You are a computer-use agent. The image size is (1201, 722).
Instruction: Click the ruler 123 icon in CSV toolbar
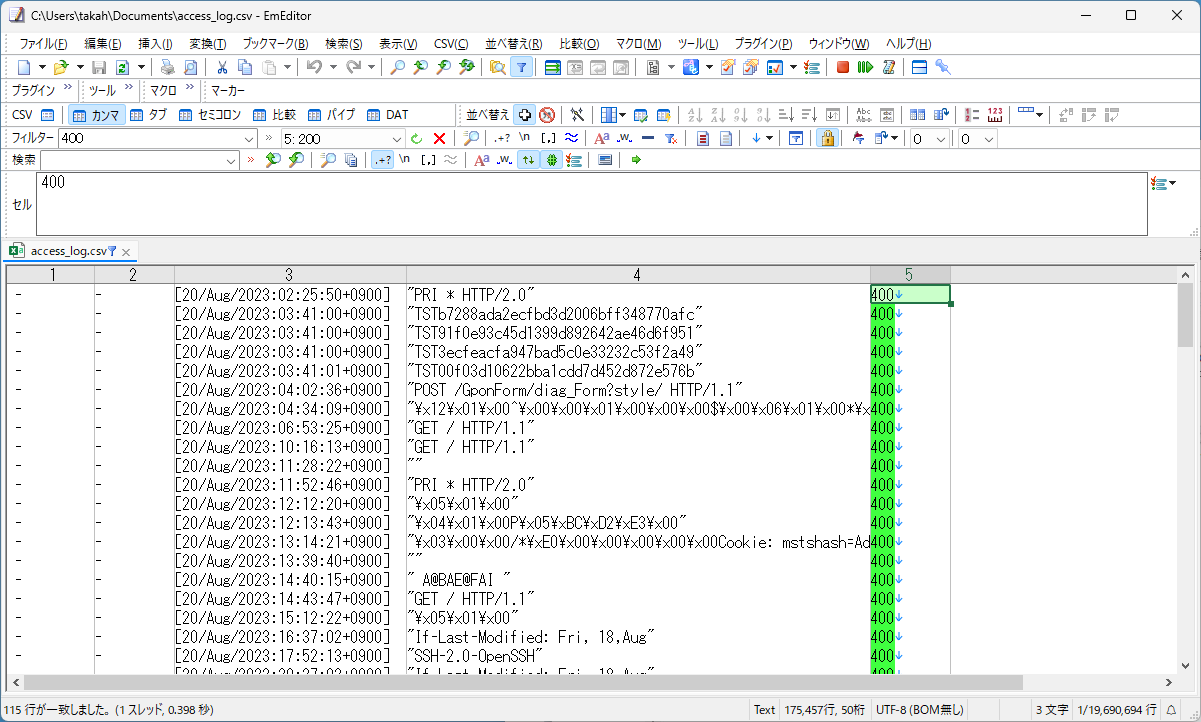995,114
